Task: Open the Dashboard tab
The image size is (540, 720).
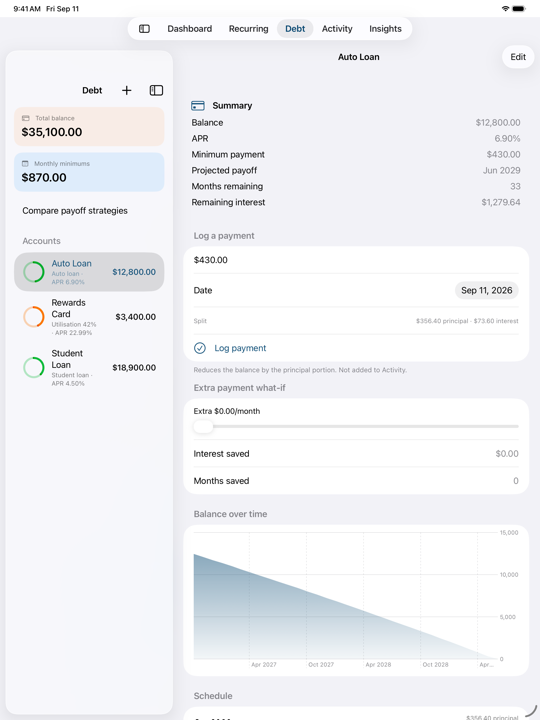Action: pyautogui.click(x=190, y=28)
